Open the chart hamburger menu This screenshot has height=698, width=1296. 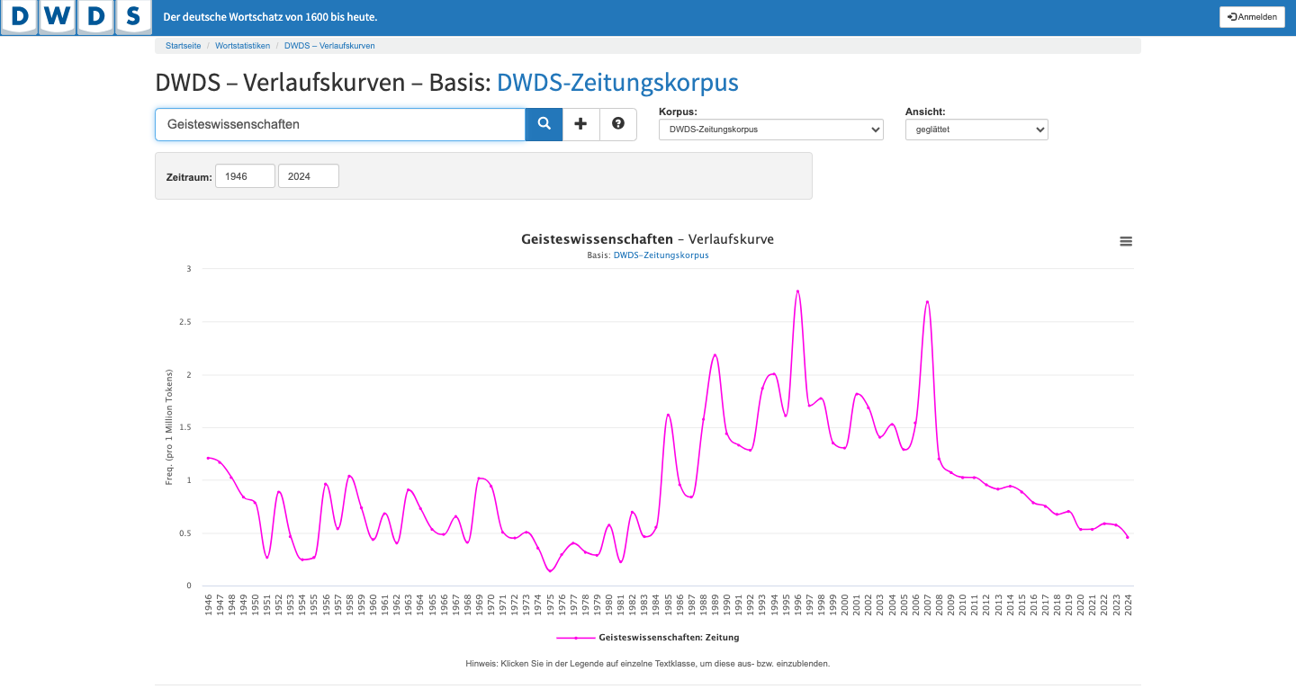pyautogui.click(x=1126, y=241)
